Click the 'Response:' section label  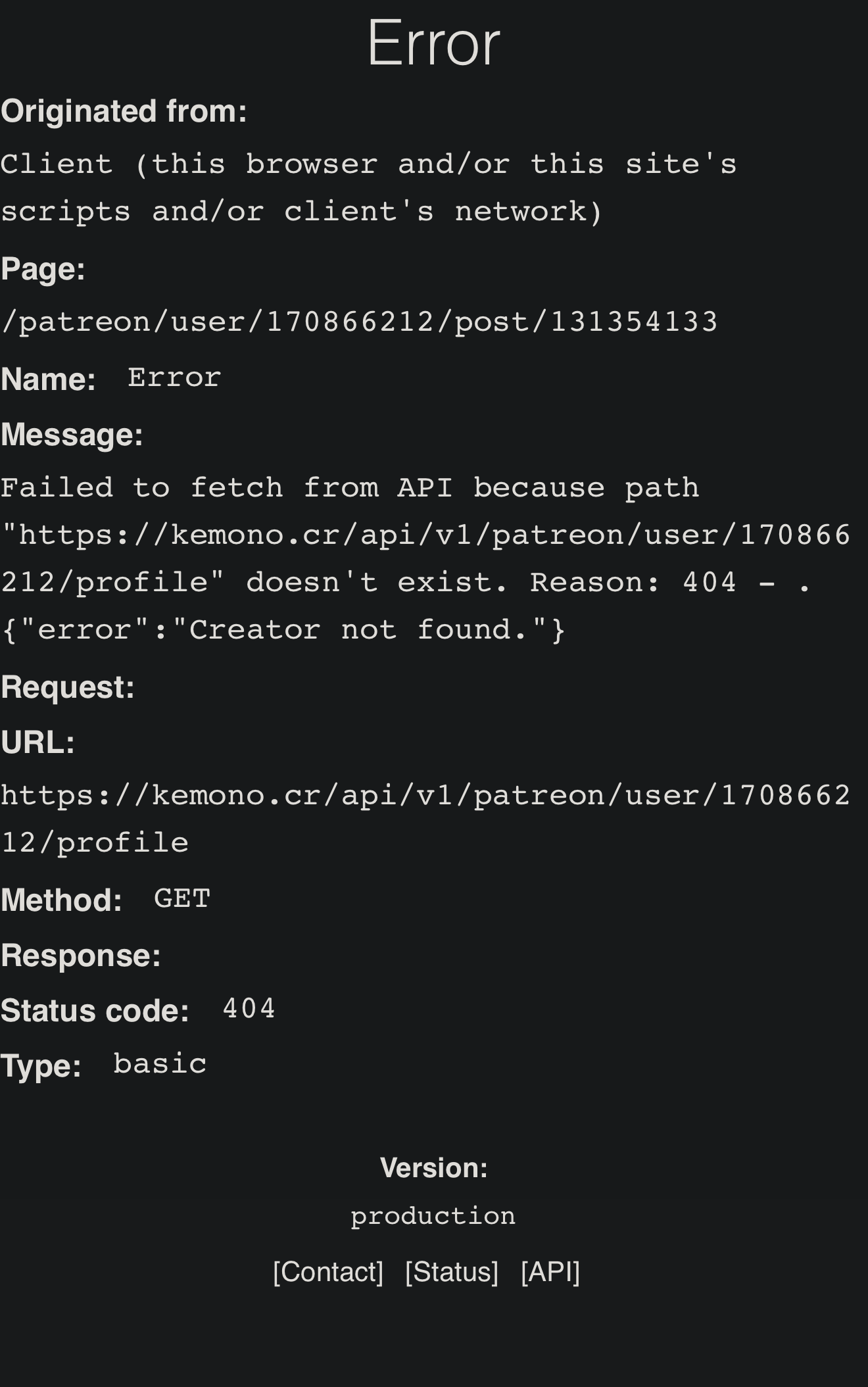click(x=81, y=956)
